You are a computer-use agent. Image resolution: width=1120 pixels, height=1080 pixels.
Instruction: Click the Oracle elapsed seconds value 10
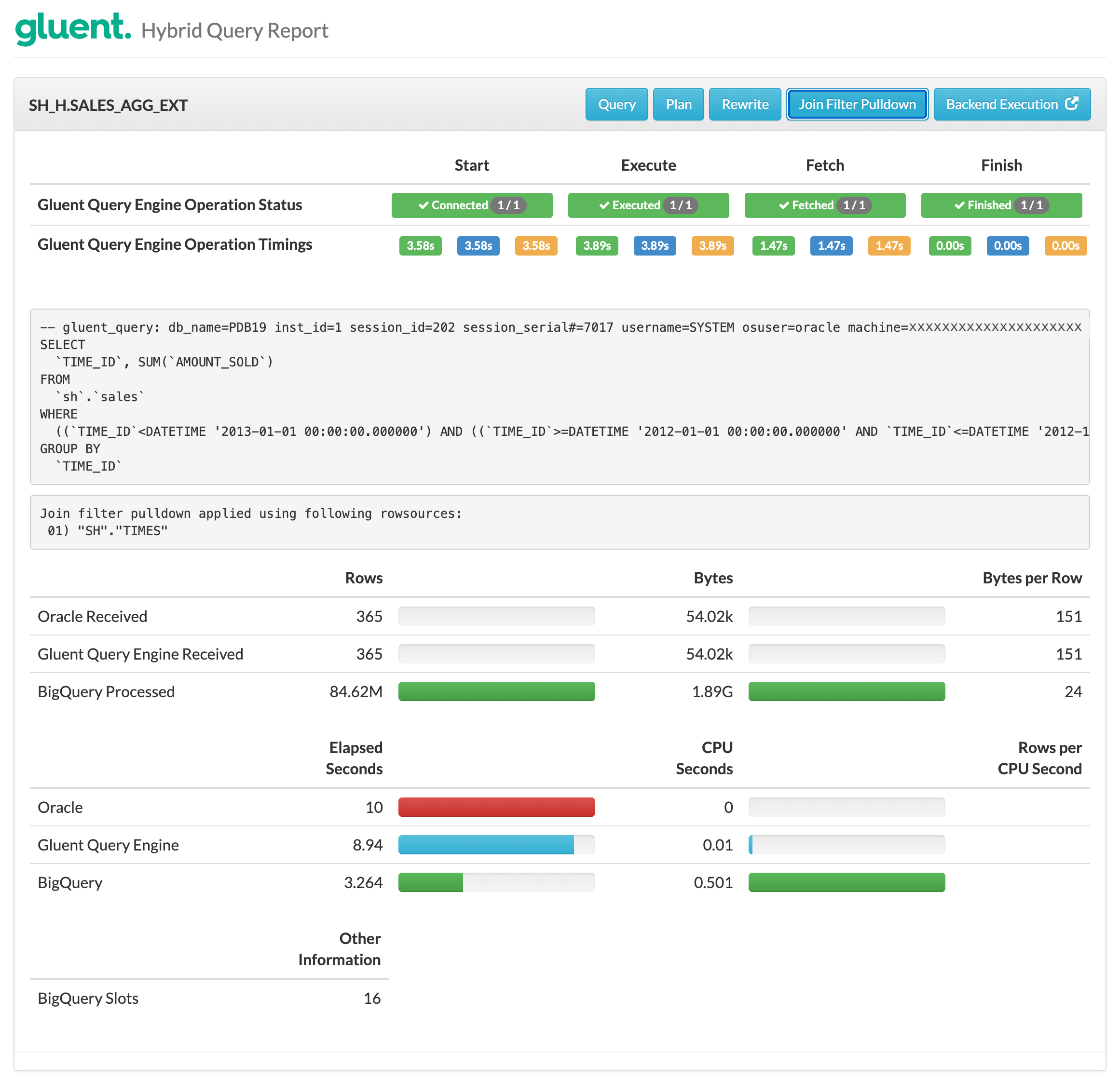tap(374, 807)
